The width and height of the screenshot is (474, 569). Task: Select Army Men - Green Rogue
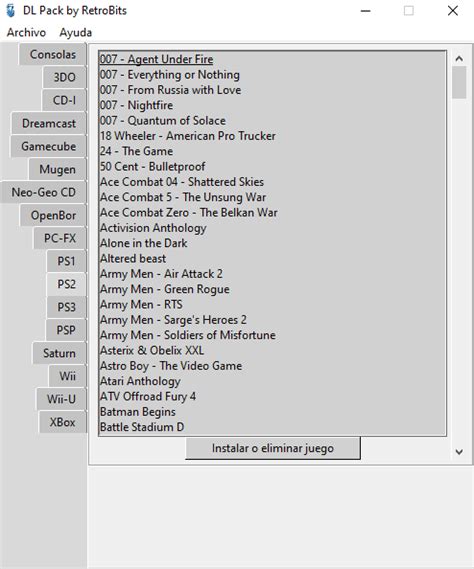[272, 289]
